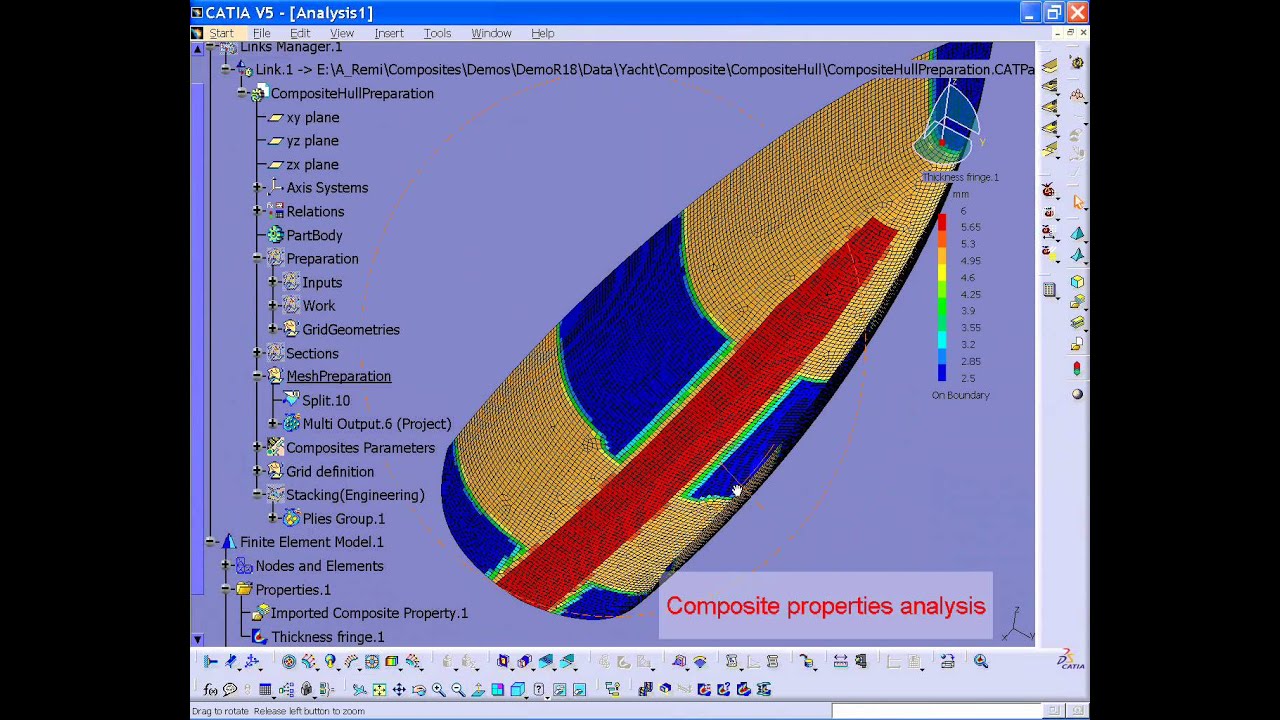Screen dimensions: 1280x720
Task: Open the Insert menu
Action: (389, 33)
